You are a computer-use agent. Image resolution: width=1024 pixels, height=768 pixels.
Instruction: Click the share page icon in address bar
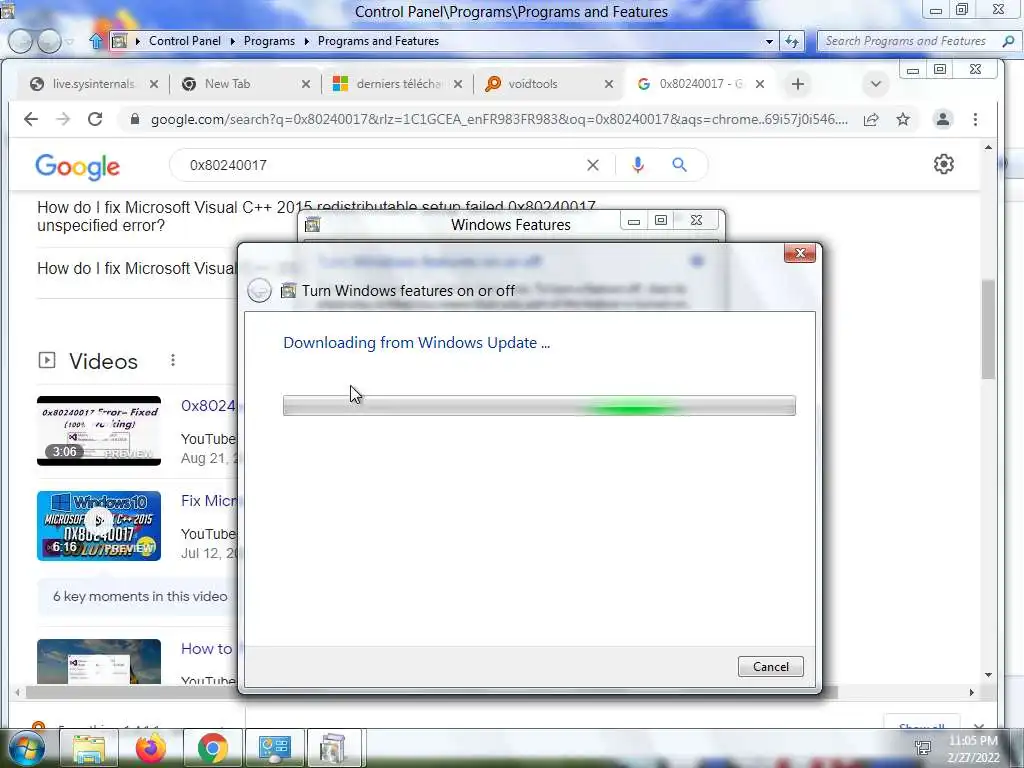[x=871, y=120]
